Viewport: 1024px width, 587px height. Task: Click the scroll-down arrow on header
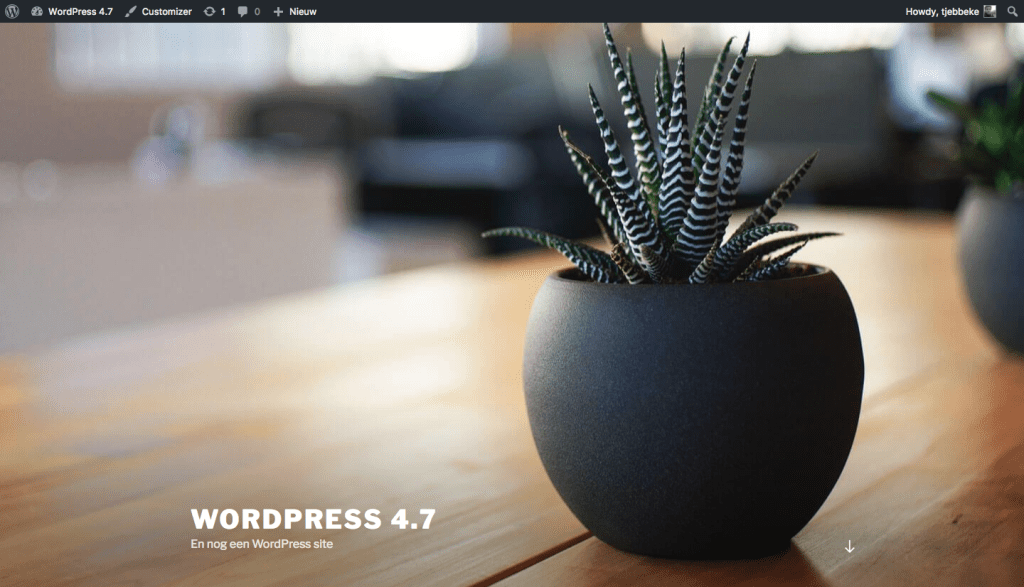pyautogui.click(x=850, y=547)
